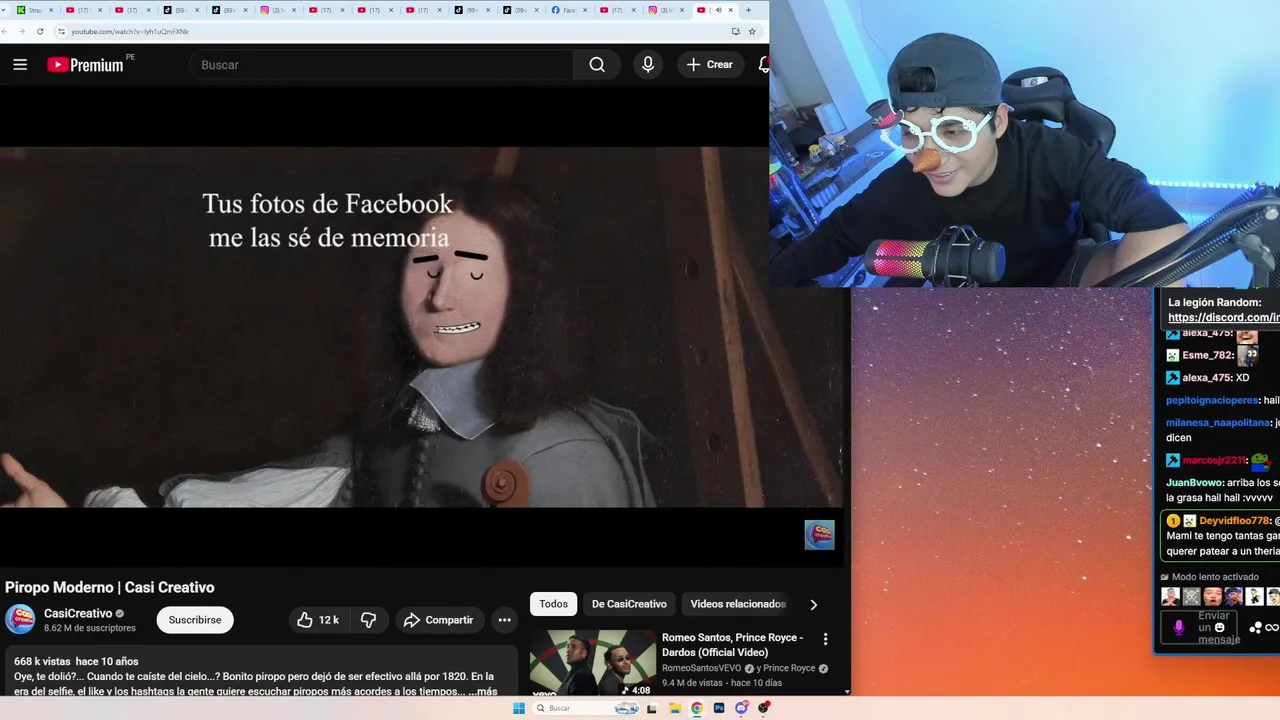This screenshot has width=1280, height=720.
Task: Click the Suscribirse button
Action: 195,620
